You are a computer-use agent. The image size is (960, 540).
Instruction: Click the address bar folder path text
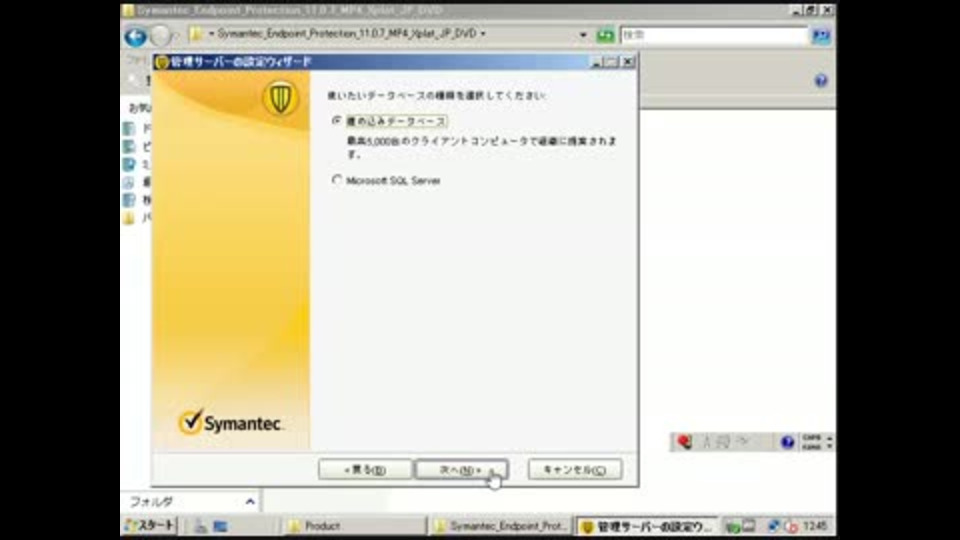pyautogui.click(x=347, y=33)
